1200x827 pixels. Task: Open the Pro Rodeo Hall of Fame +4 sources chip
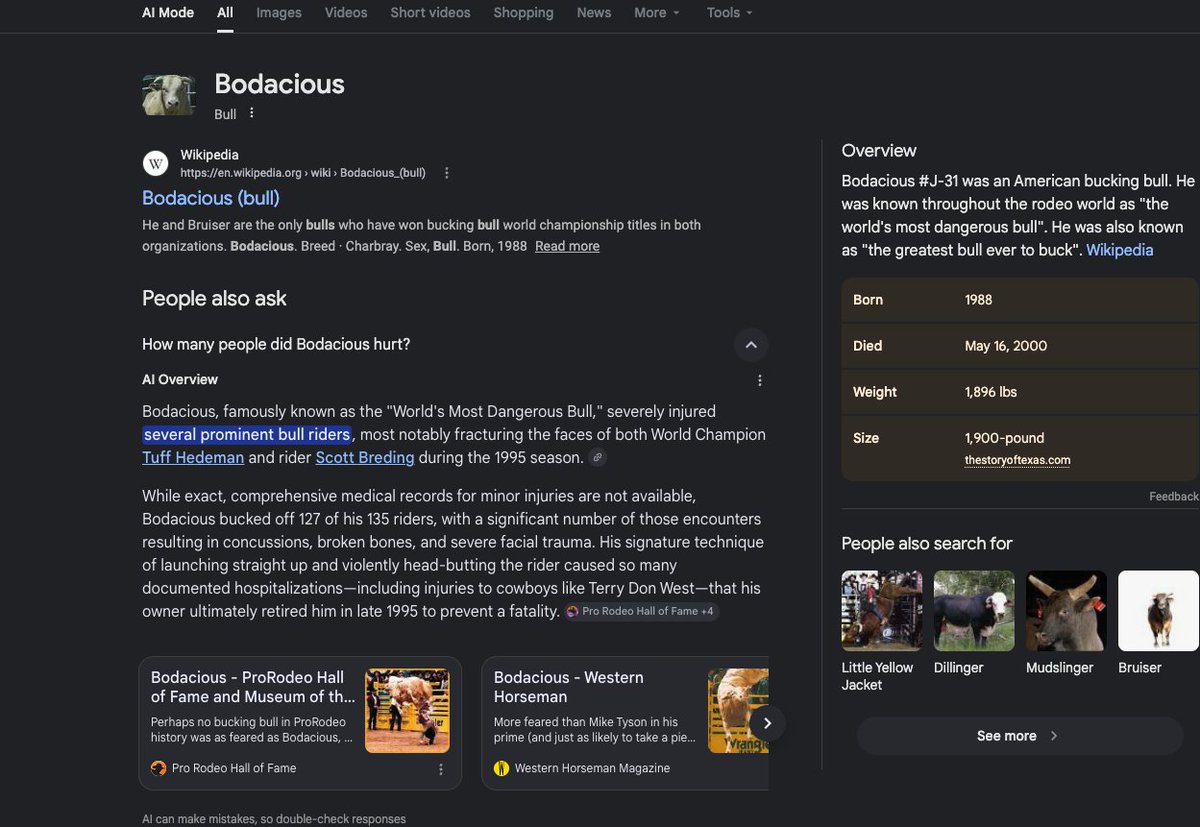(x=640, y=611)
